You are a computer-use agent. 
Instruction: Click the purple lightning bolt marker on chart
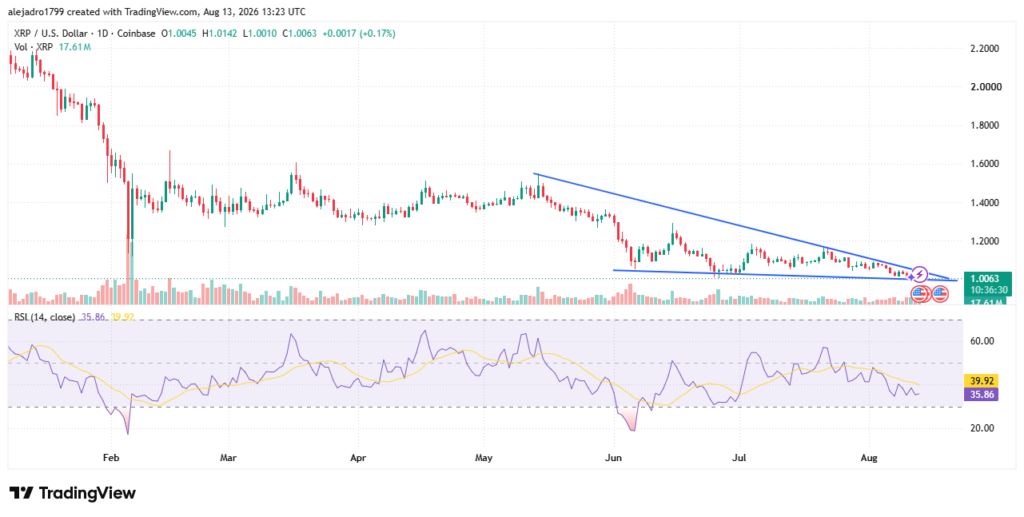coord(920,274)
